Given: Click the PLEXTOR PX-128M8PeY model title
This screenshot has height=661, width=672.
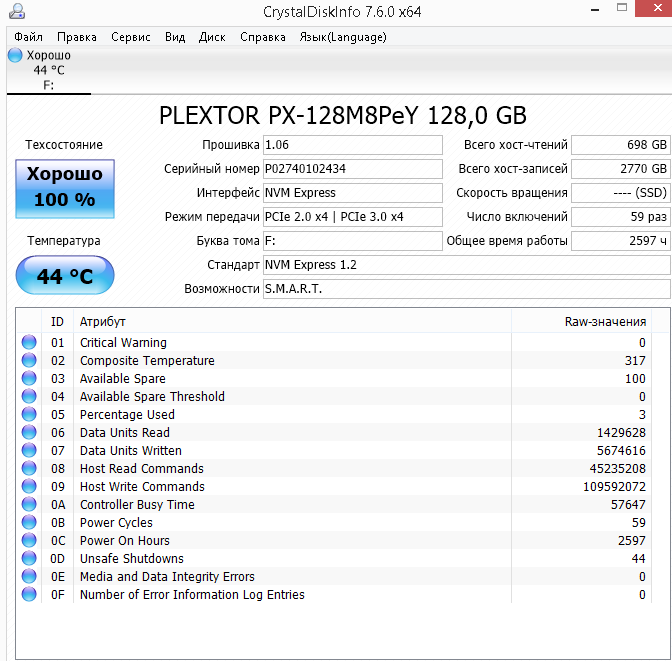Looking at the screenshot, I should pos(343,115).
